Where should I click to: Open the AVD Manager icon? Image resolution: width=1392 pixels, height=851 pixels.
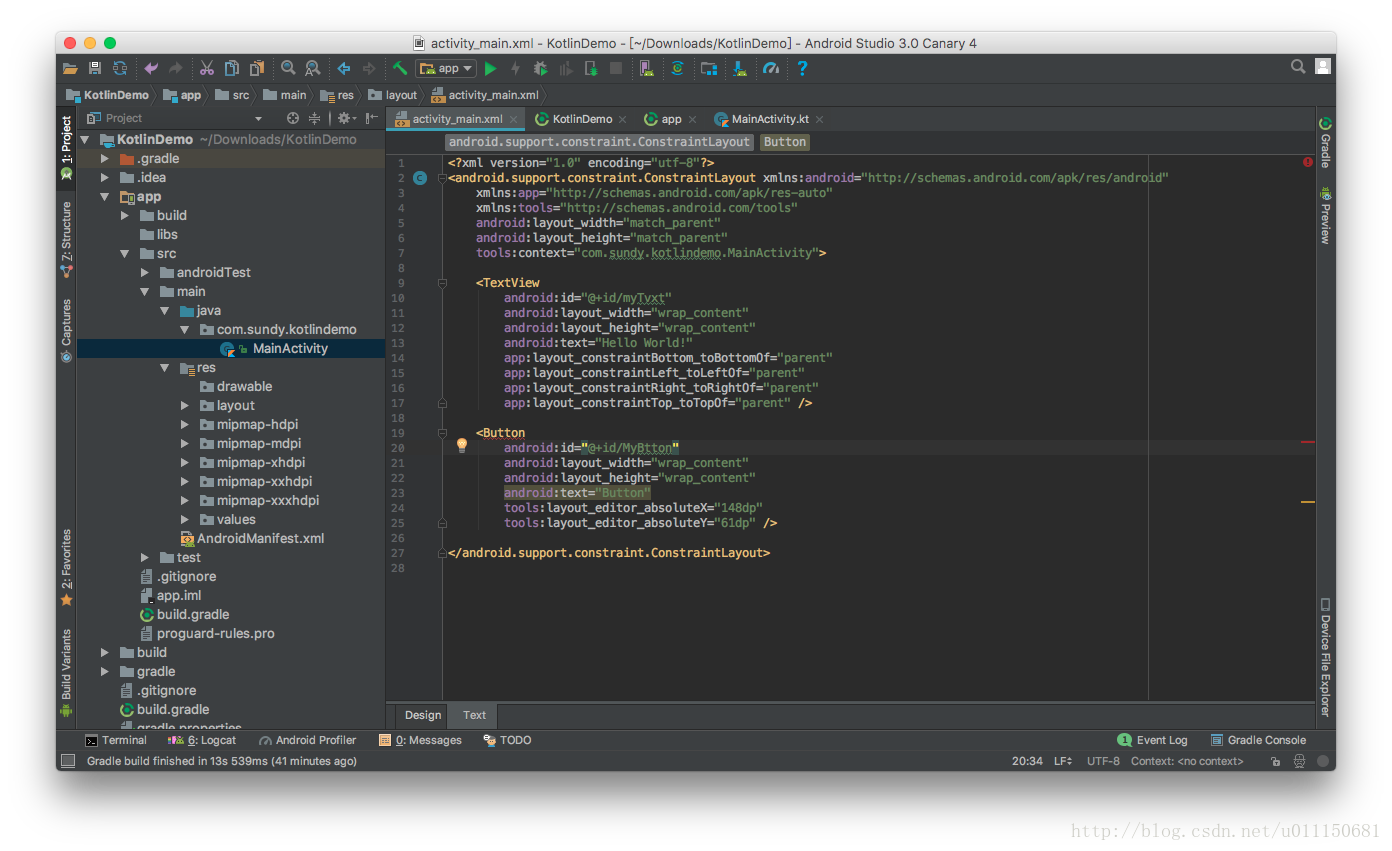(647, 69)
